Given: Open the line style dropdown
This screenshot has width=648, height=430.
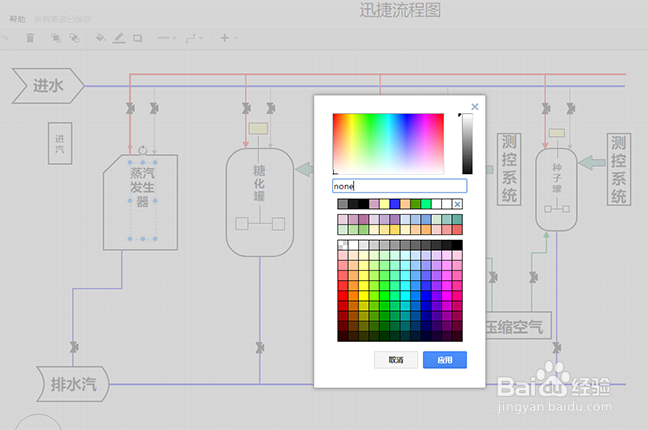Looking at the screenshot, I should pos(167,38).
